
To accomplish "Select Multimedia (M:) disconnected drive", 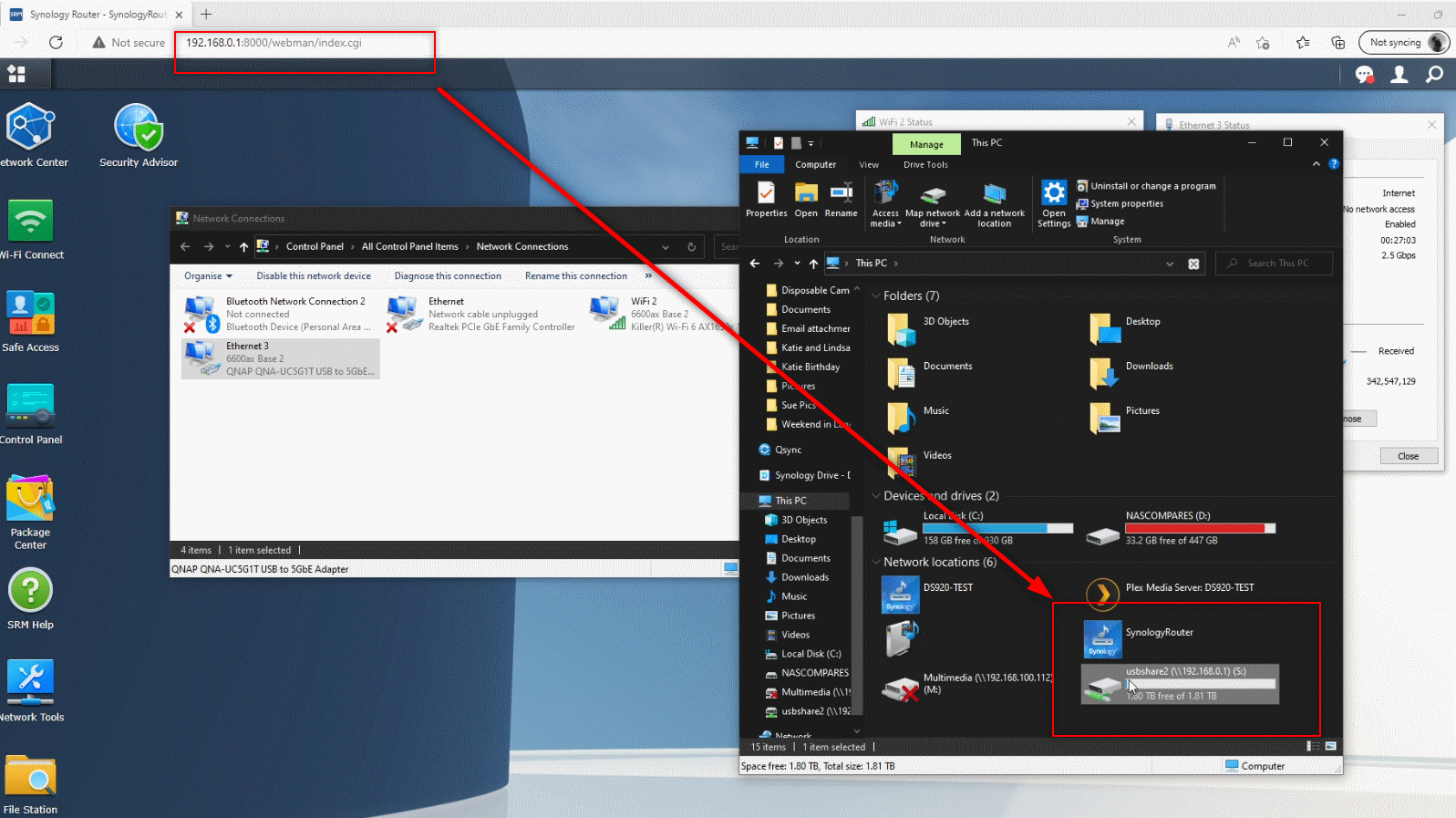I will click(966, 686).
